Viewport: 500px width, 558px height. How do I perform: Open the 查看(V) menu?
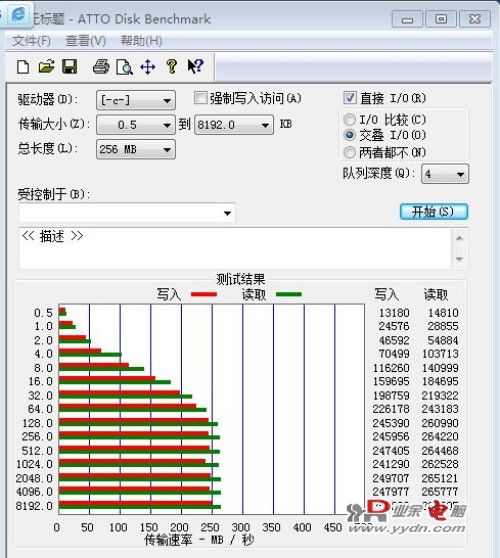pos(85,41)
